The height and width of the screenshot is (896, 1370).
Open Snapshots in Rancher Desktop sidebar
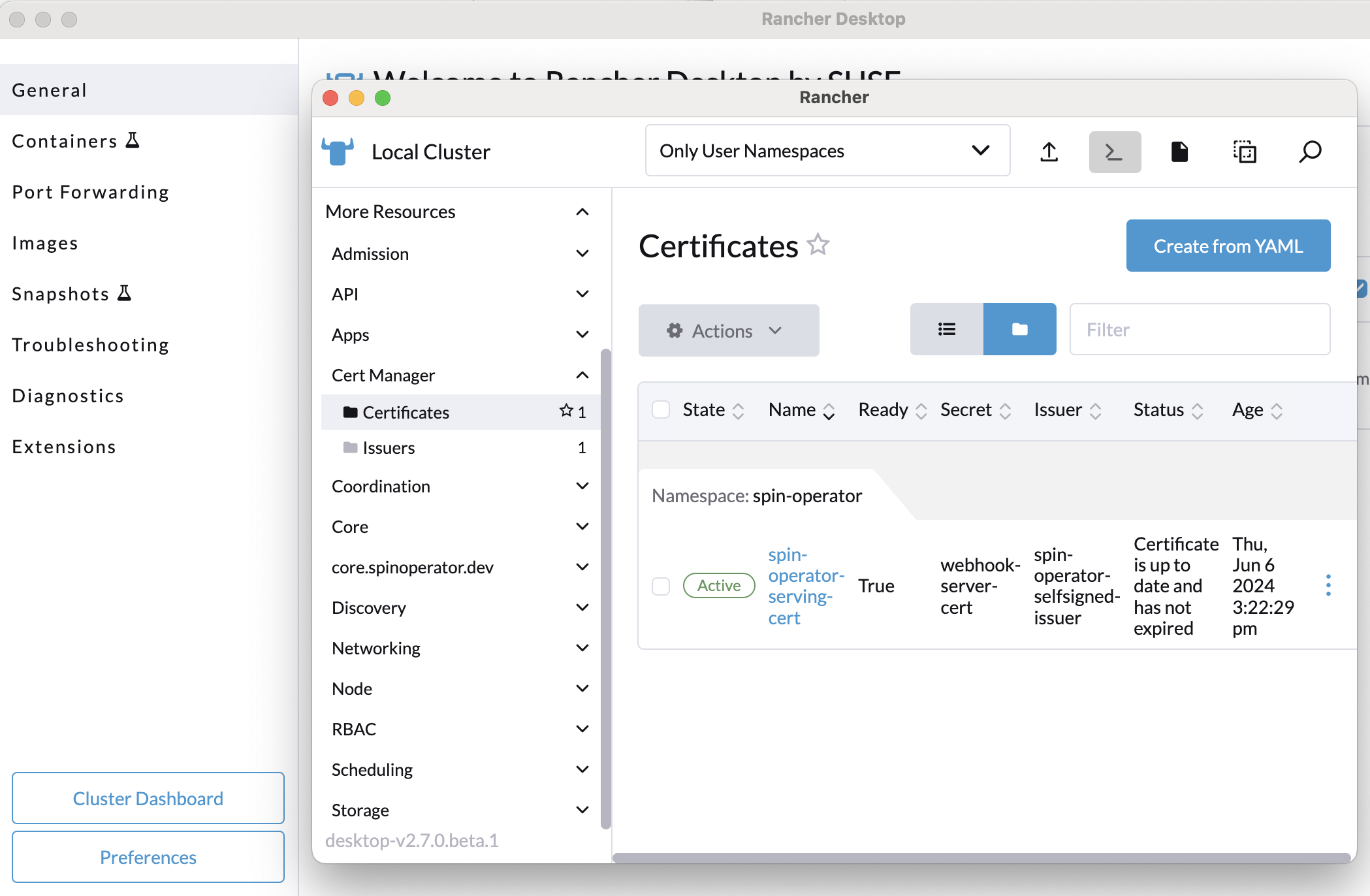pyautogui.click(x=149, y=293)
